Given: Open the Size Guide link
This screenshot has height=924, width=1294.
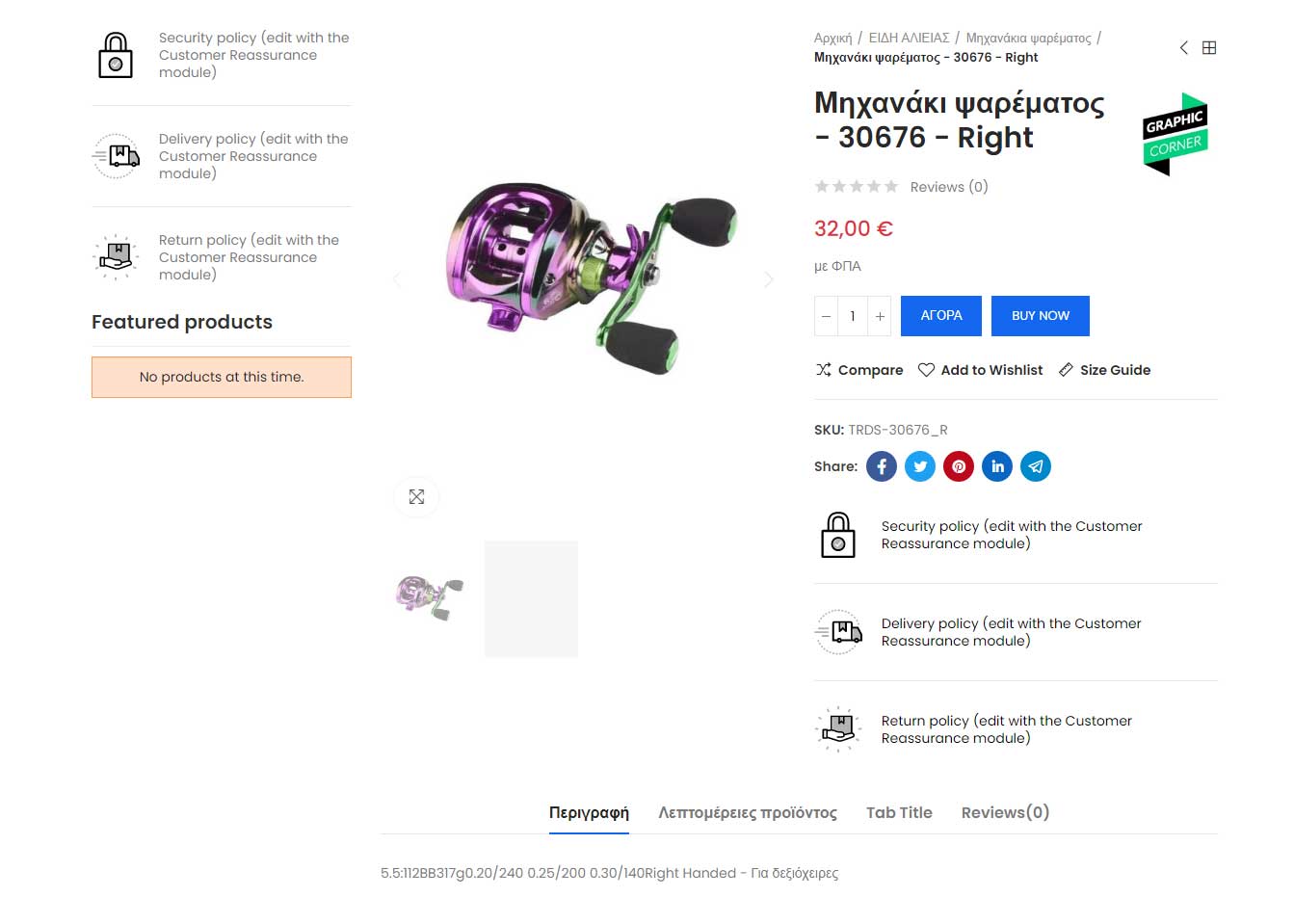Looking at the screenshot, I should click(x=1104, y=370).
